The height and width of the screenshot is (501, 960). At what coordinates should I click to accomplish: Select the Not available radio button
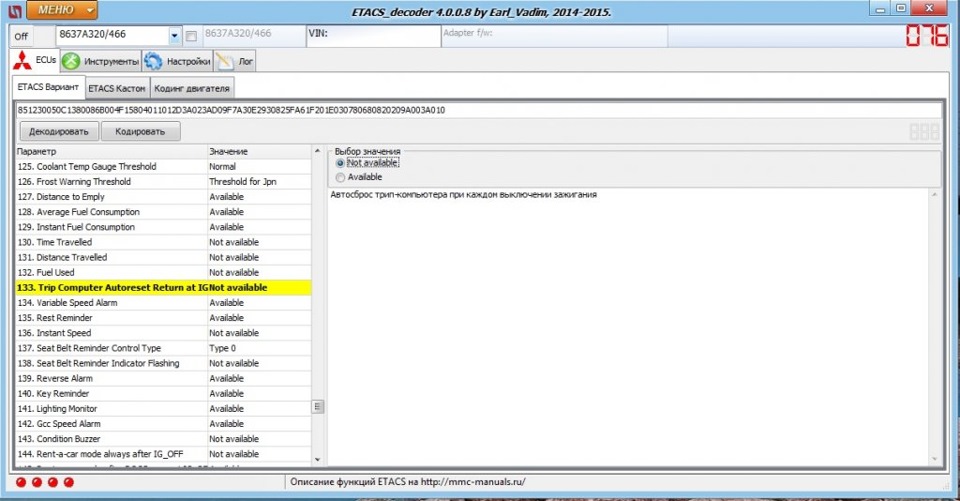[x=367, y=163]
